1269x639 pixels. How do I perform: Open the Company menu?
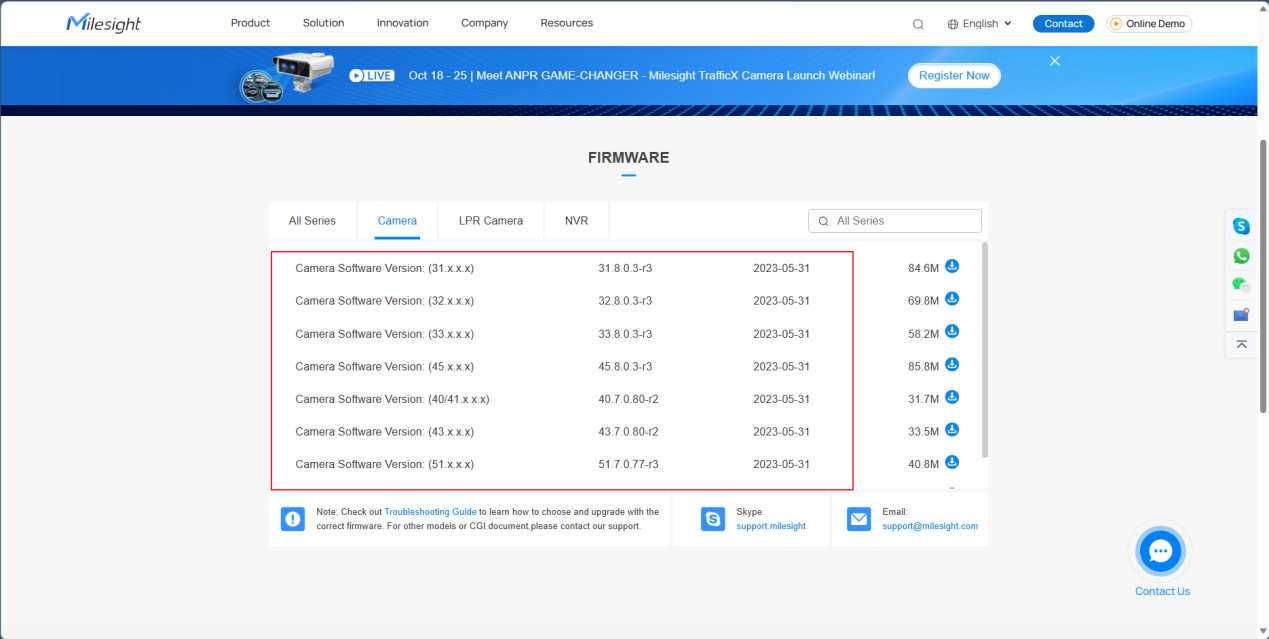(x=485, y=23)
